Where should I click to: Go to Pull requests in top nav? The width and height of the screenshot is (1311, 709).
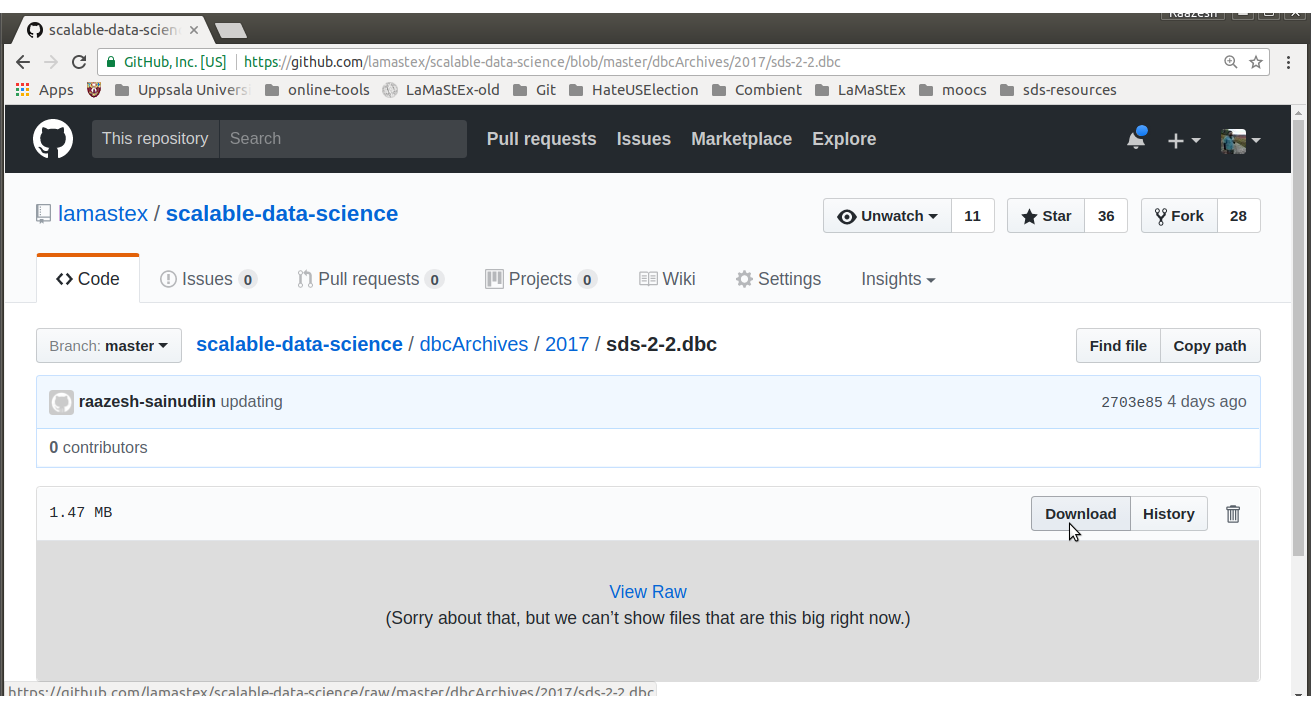click(541, 139)
